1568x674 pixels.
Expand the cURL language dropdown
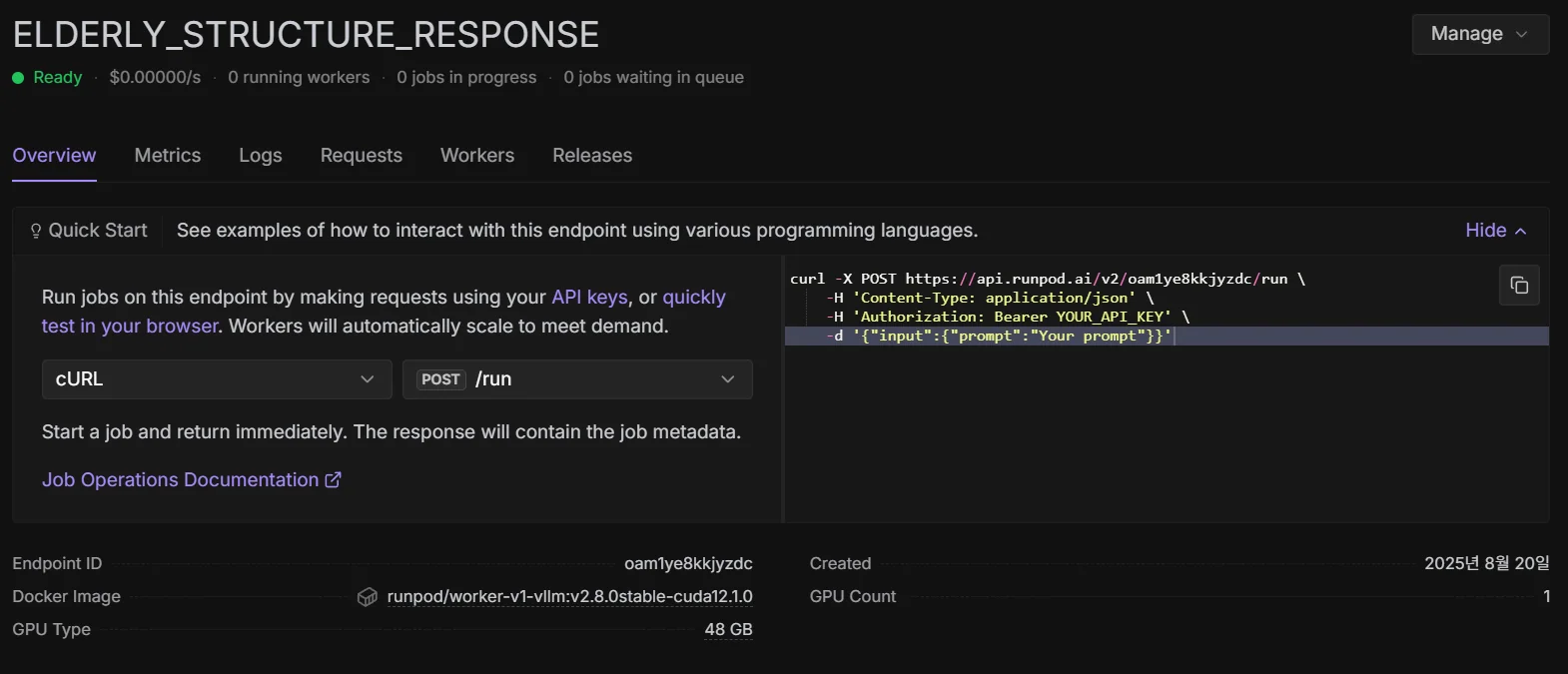[x=217, y=379]
